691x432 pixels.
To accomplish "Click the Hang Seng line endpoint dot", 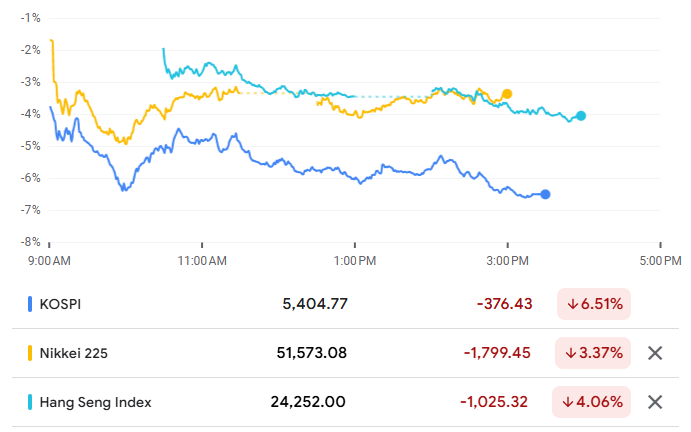I will (581, 116).
